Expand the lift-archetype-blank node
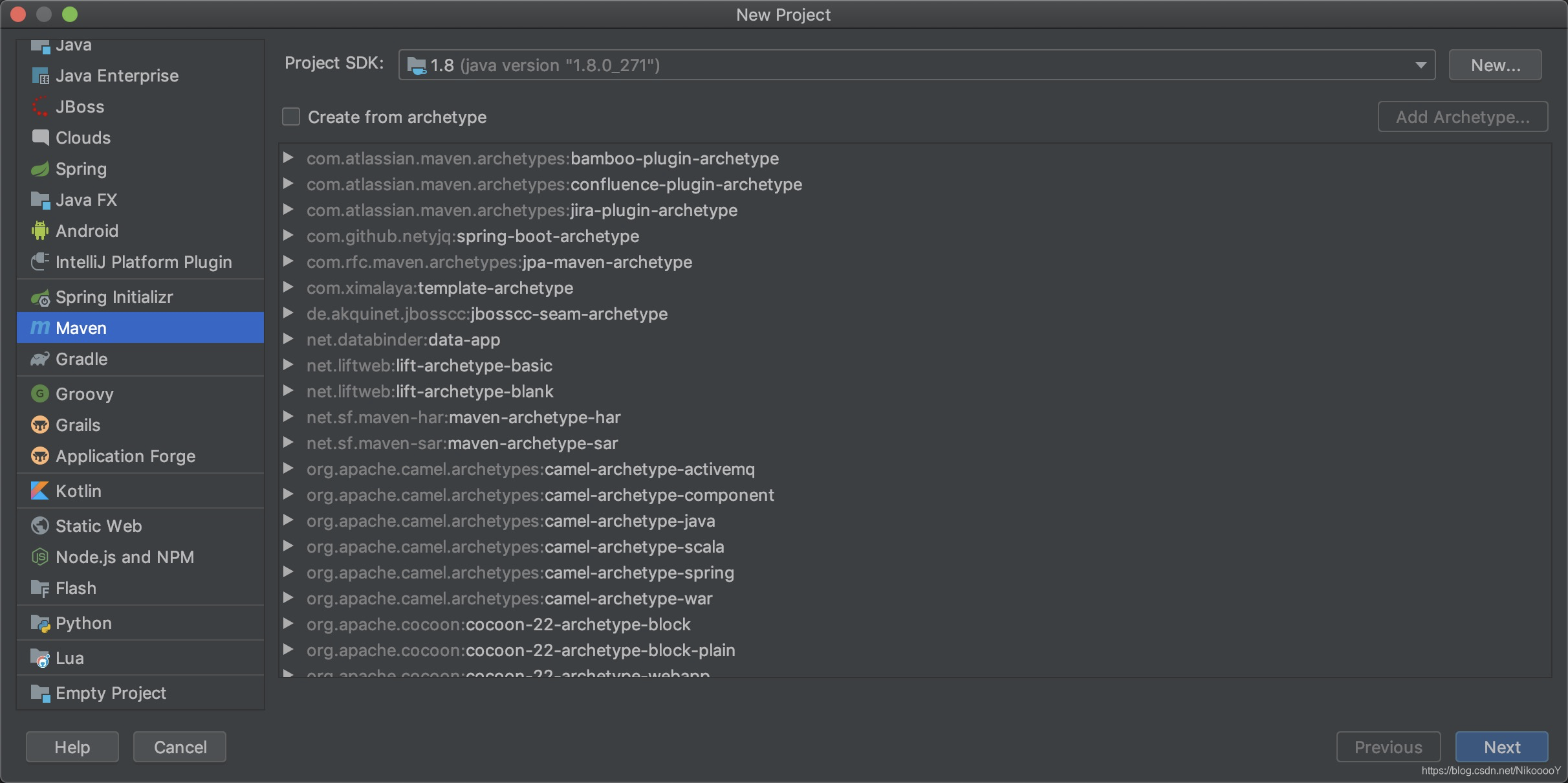Viewport: 1568px width, 783px height. pos(289,391)
